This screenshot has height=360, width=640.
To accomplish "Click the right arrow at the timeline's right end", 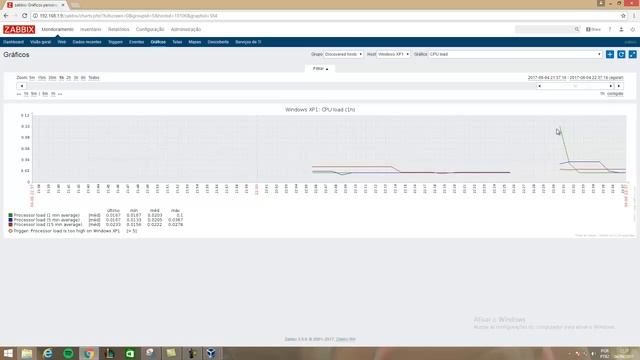I will 619,86.
